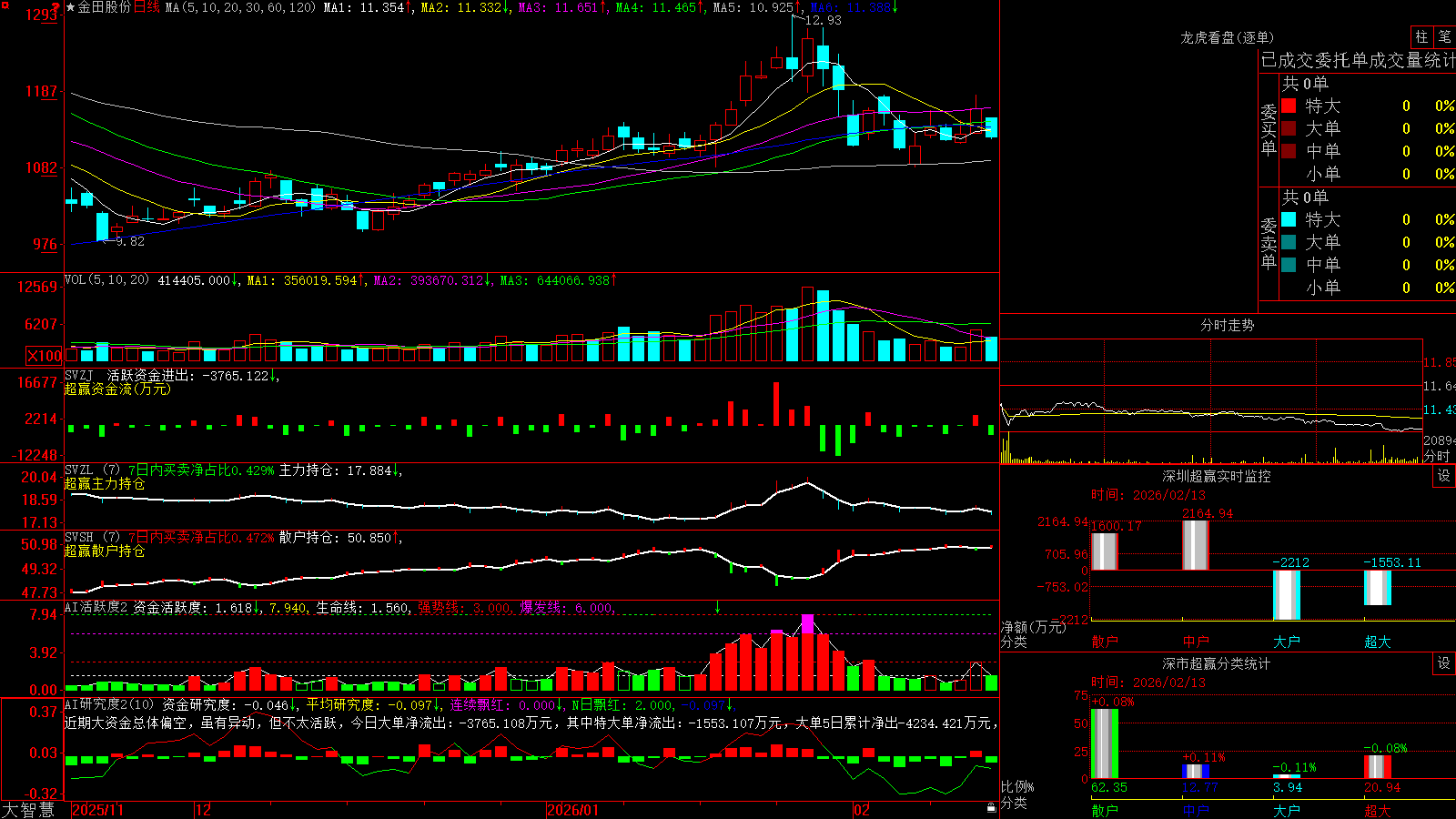The image size is (1456, 819).
Task: Jump to the 02 month marker on timeline
Action: (x=862, y=810)
